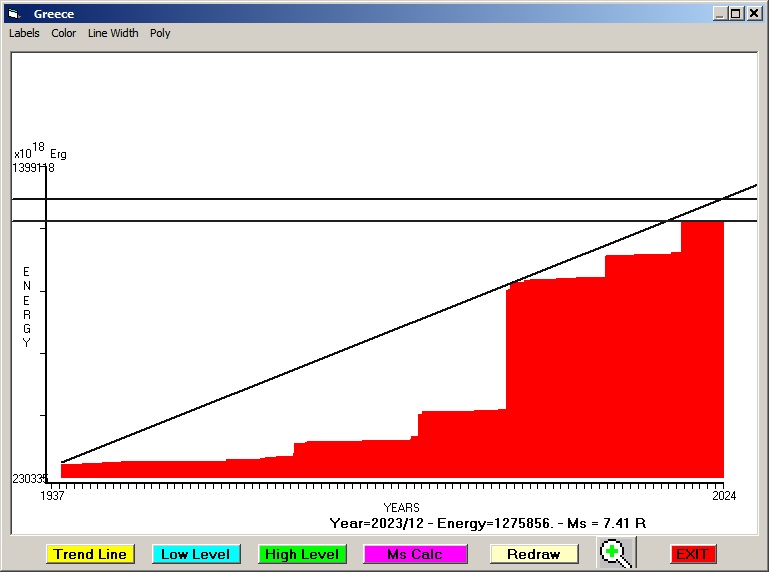Screen dimensions: 769x572
Task: Open the Labels menu
Action: 24,33
